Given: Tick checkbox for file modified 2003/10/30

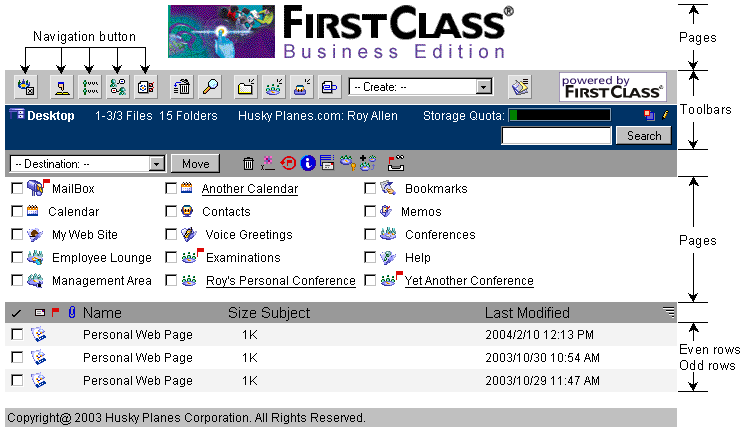Looking at the screenshot, I should (17, 357).
